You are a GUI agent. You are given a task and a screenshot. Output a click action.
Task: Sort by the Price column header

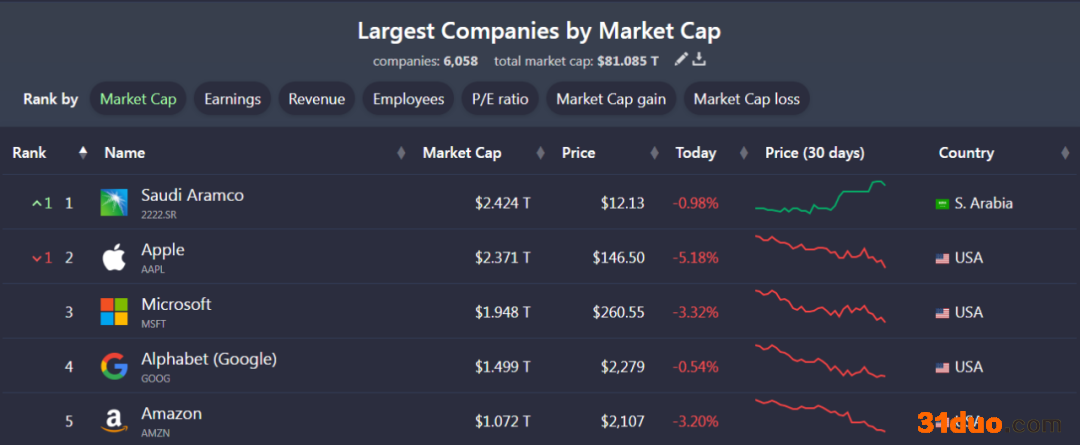tap(578, 153)
